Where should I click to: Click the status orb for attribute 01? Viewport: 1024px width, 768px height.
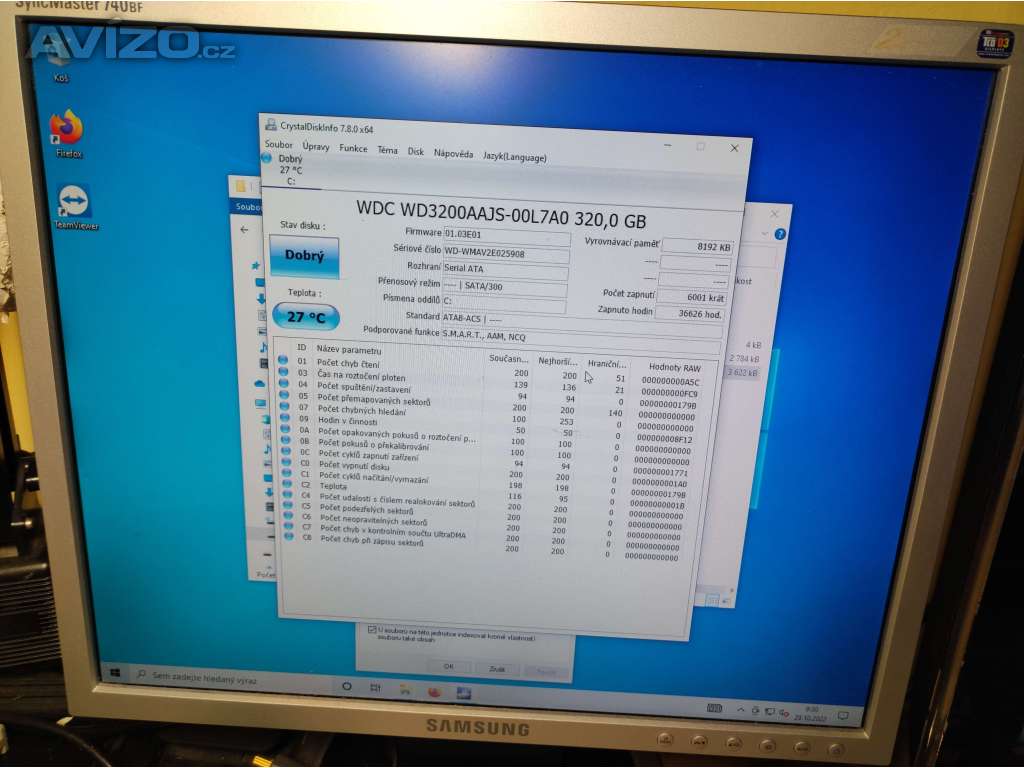[283, 360]
